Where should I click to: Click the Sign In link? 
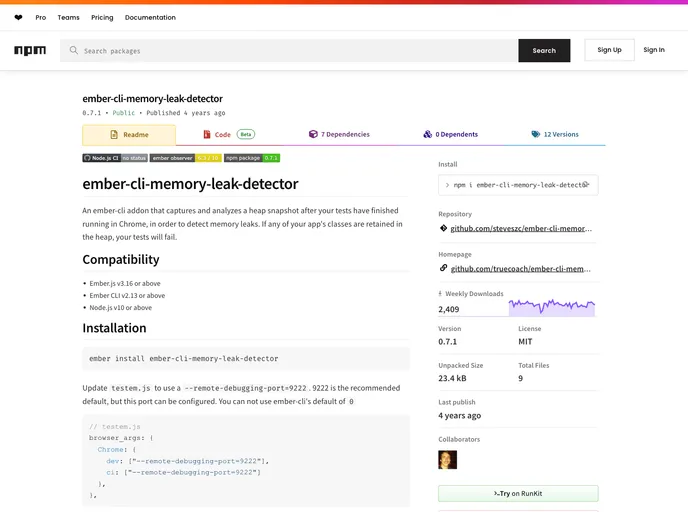pos(654,50)
